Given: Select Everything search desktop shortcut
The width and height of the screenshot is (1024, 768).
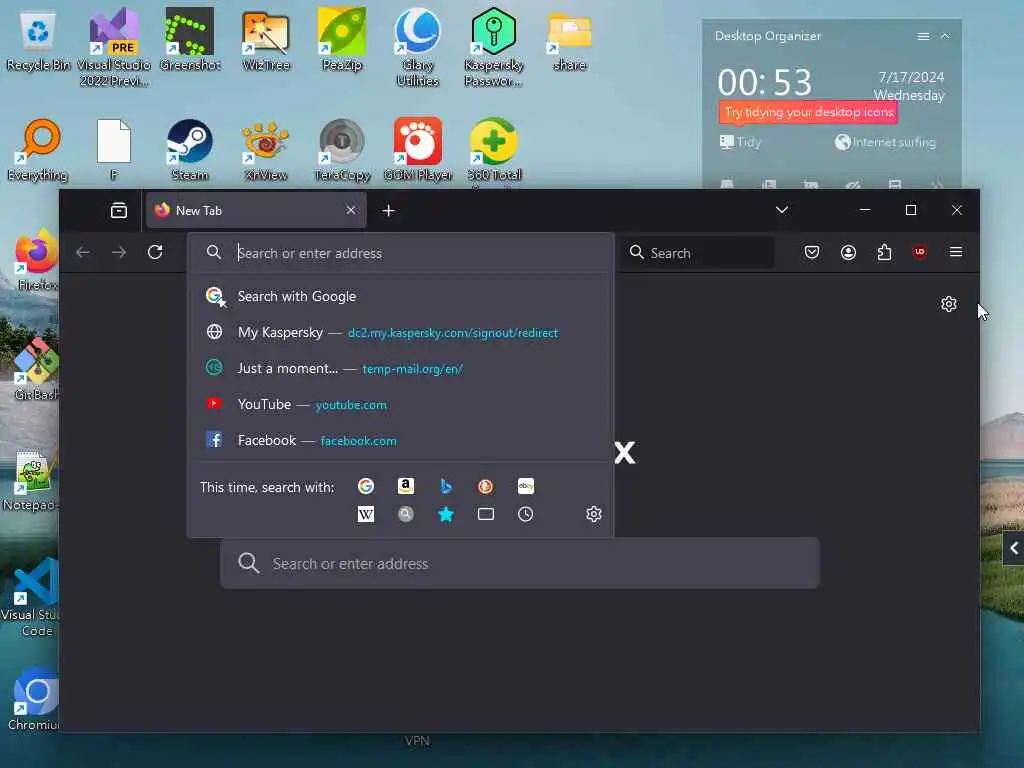Looking at the screenshot, I should [x=38, y=150].
